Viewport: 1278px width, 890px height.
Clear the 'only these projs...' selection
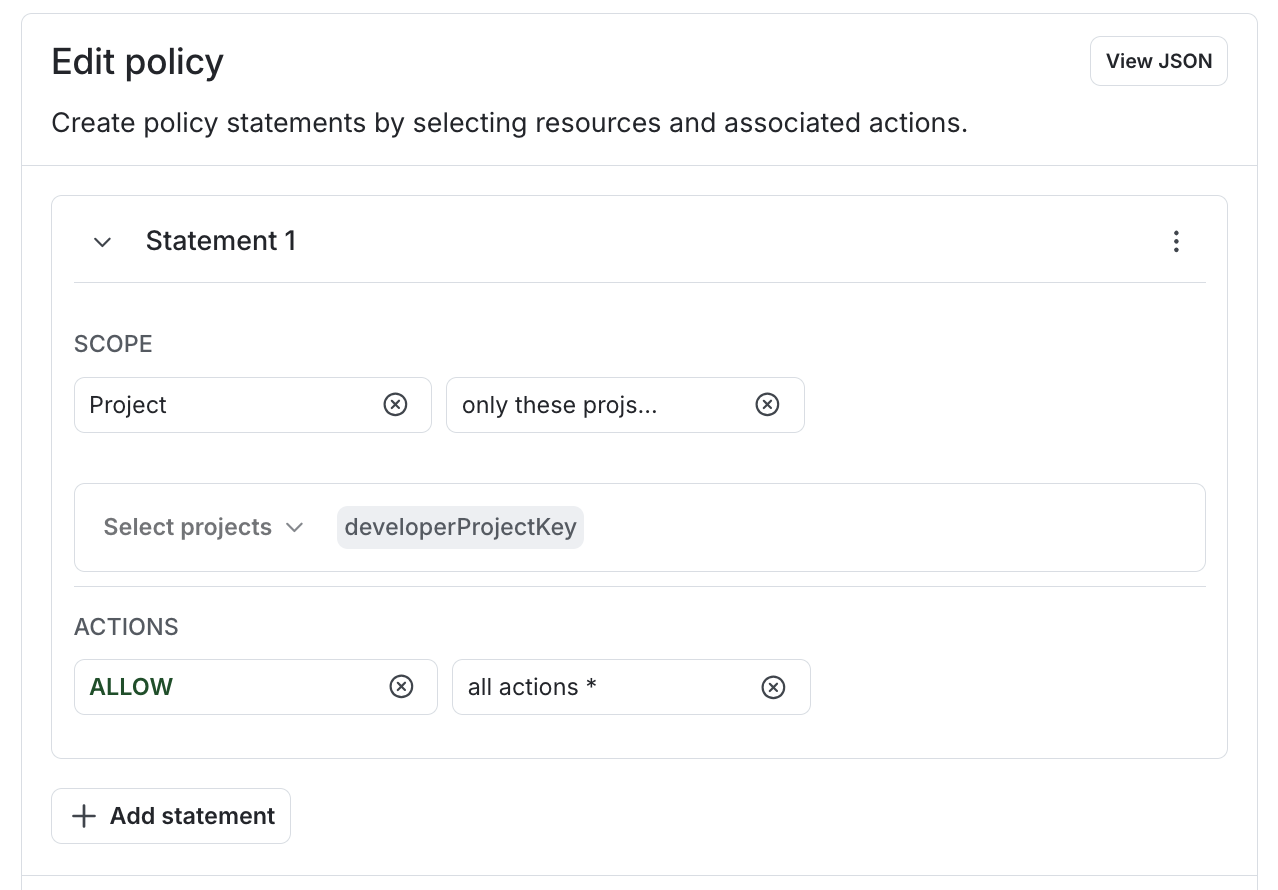click(767, 404)
